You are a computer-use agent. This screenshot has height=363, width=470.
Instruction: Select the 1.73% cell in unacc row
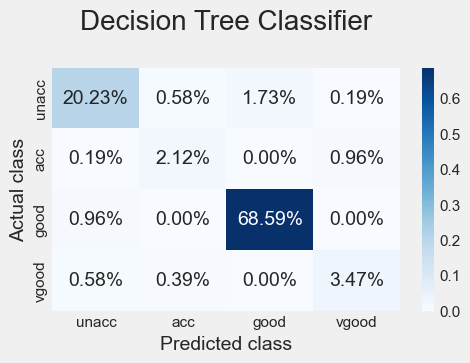pos(269,98)
